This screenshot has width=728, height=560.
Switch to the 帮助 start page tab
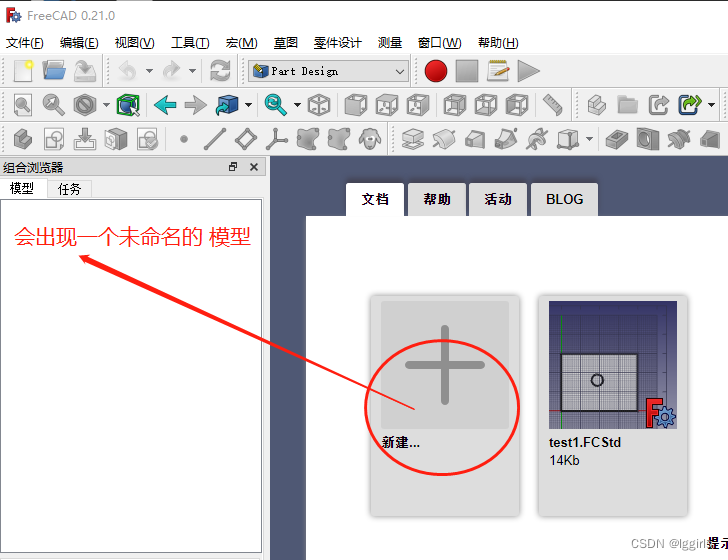pos(437,199)
